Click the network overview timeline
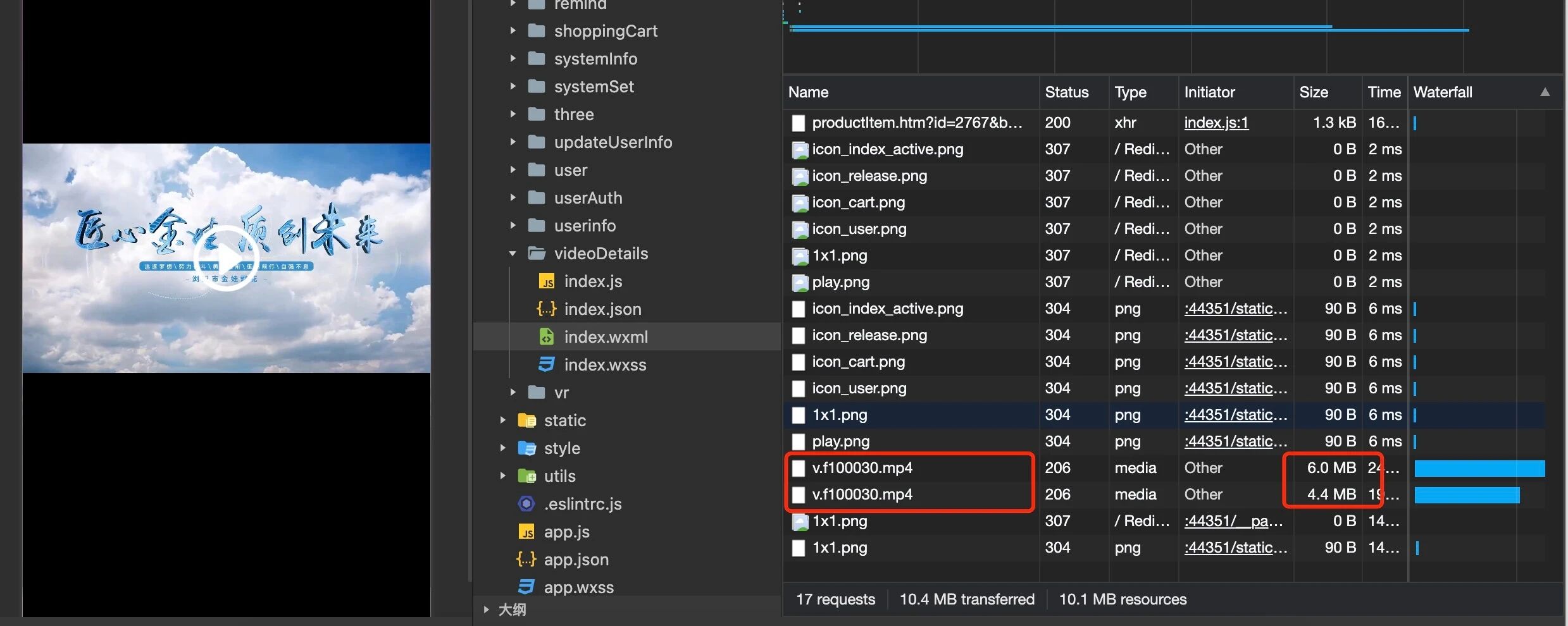Image resolution: width=1568 pixels, height=626 pixels. 1173,37
